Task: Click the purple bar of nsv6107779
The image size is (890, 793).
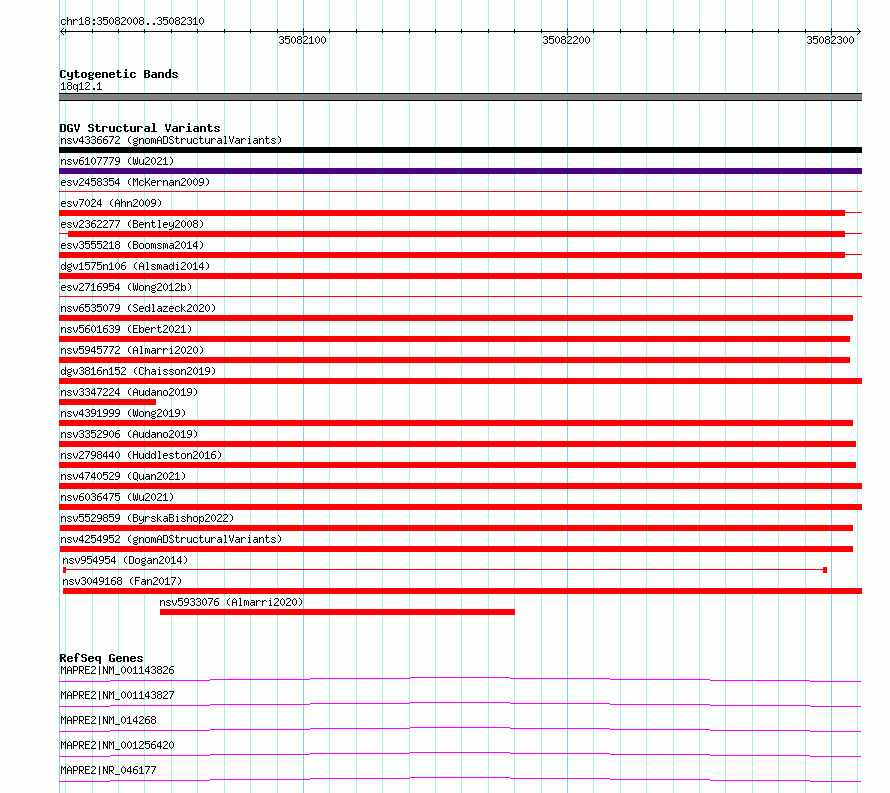Action: coord(460,171)
